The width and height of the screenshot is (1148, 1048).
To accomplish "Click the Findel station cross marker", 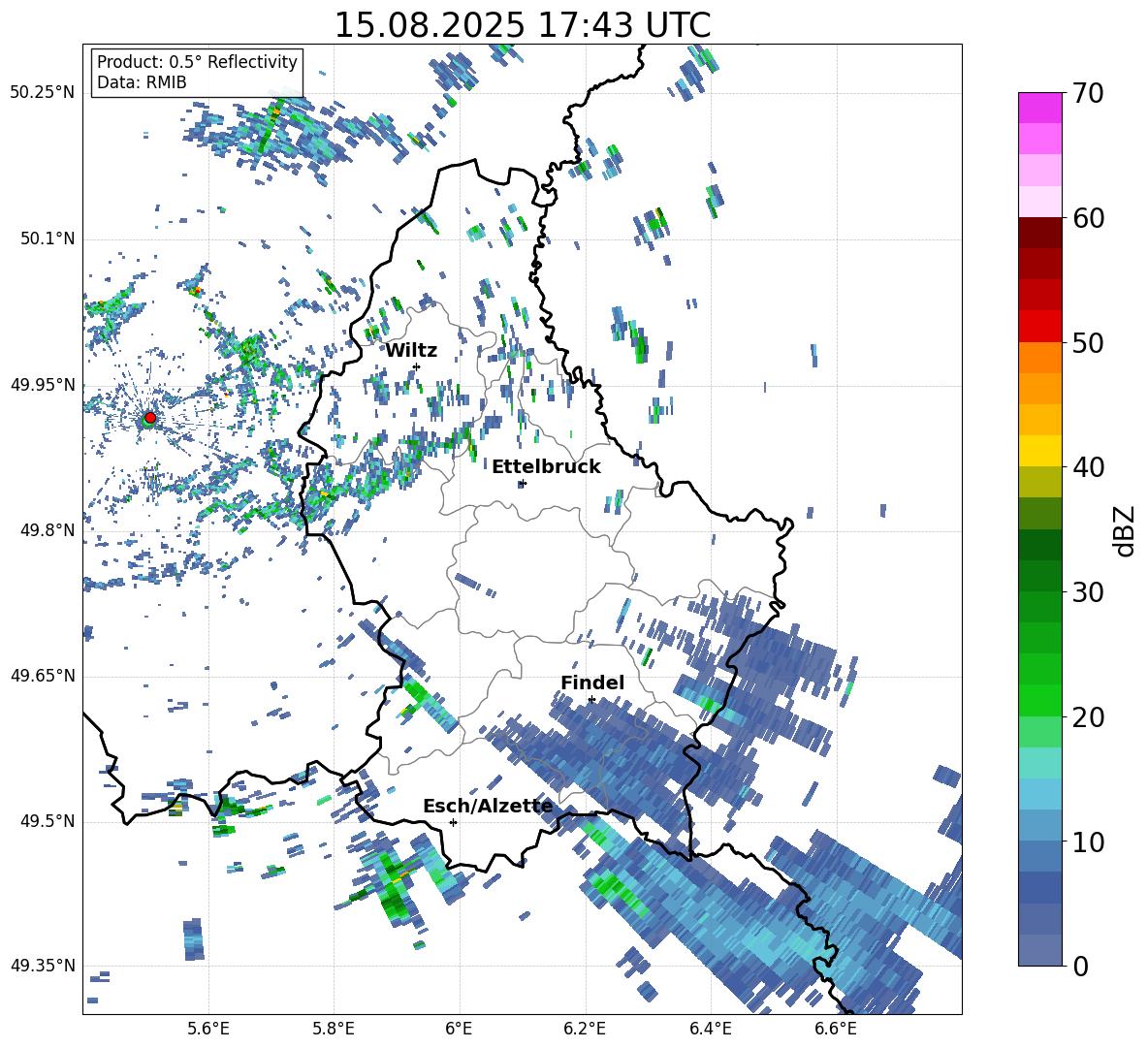I will (x=591, y=700).
